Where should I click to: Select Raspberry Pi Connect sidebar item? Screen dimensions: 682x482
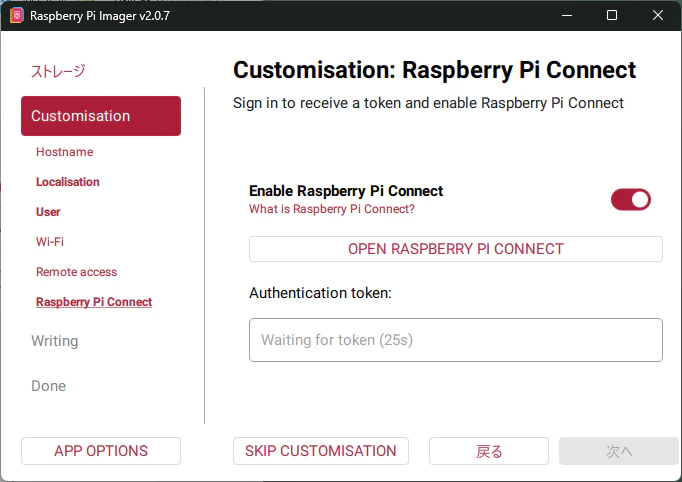pos(94,302)
